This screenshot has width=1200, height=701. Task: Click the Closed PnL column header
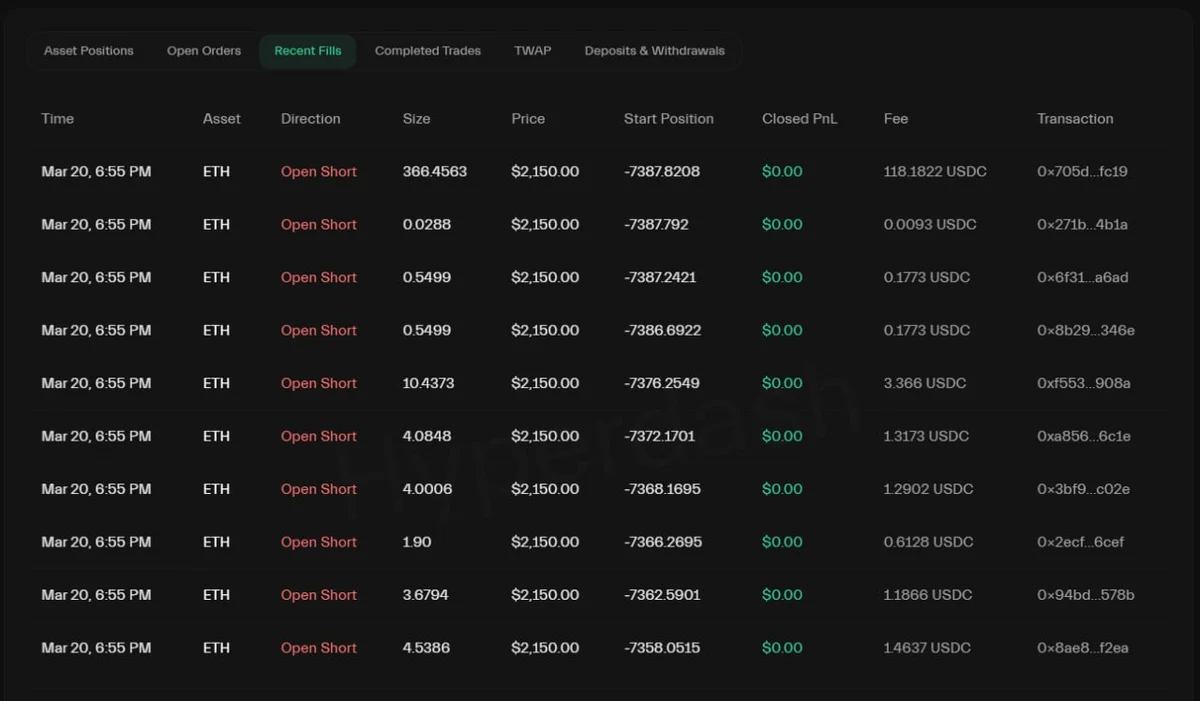(x=799, y=119)
